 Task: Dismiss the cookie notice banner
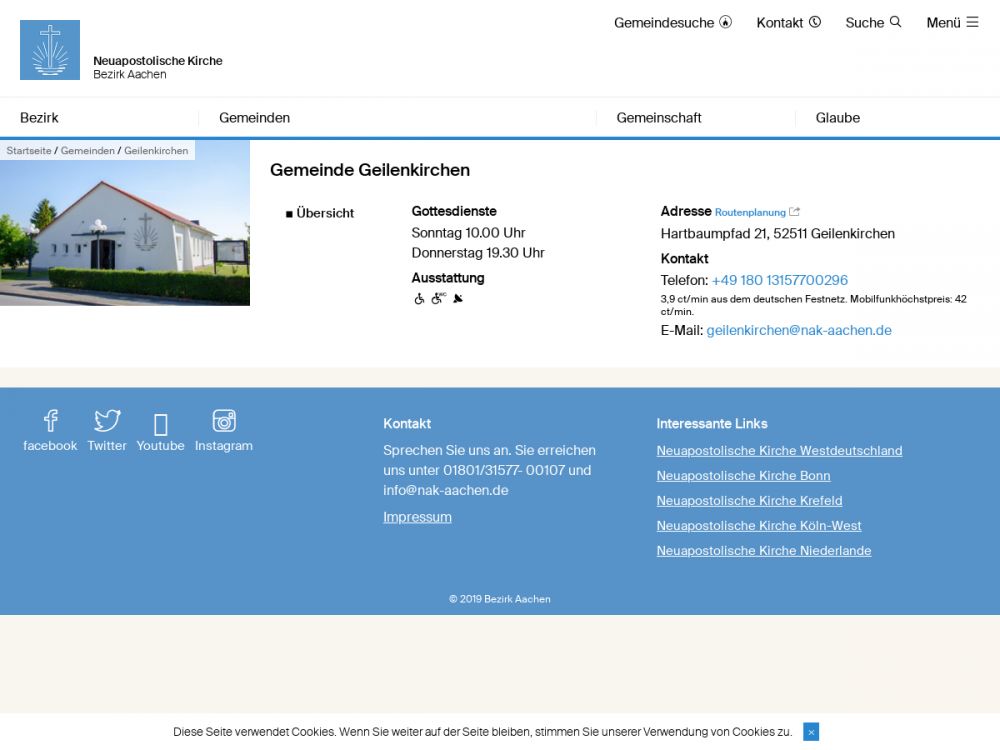click(811, 732)
